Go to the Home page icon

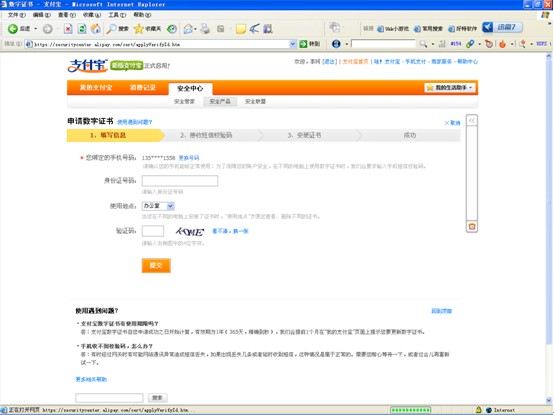[95, 29]
